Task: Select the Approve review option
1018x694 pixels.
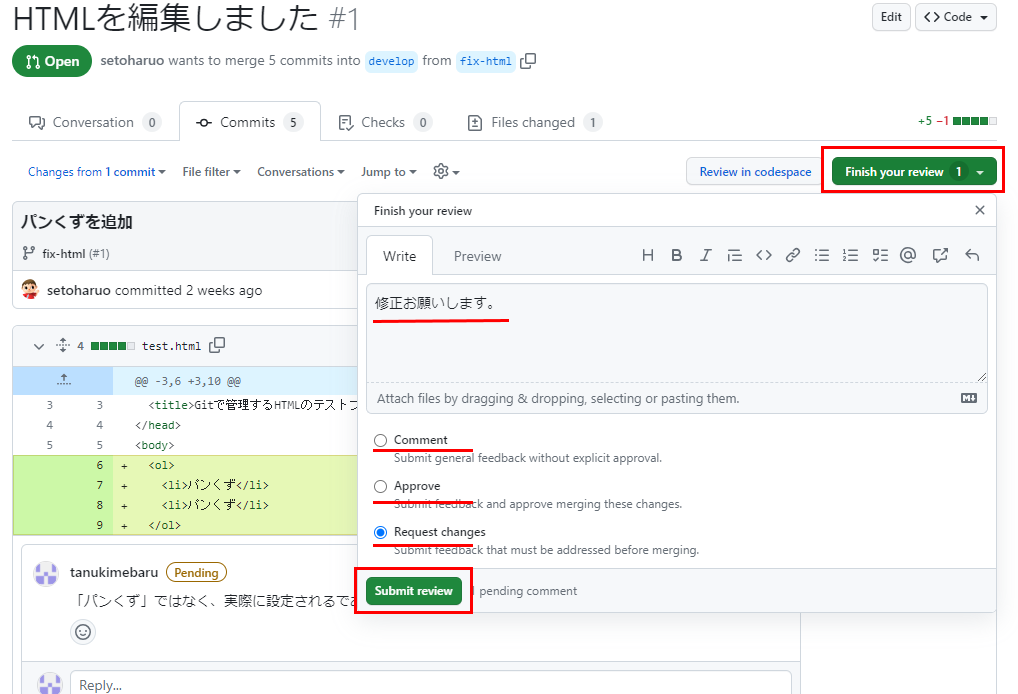Action: click(x=380, y=487)
